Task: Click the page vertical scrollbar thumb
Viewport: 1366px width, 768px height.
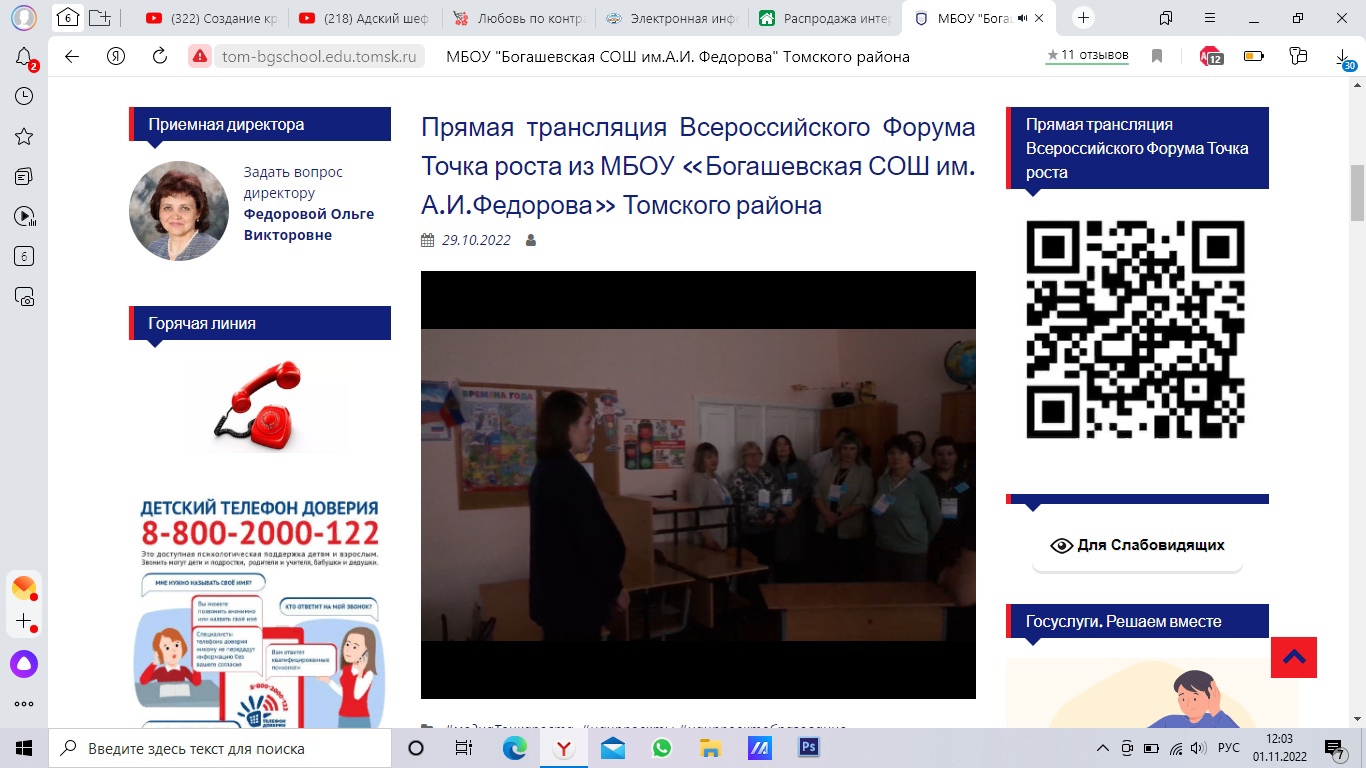Action: tap(1357, 192)
